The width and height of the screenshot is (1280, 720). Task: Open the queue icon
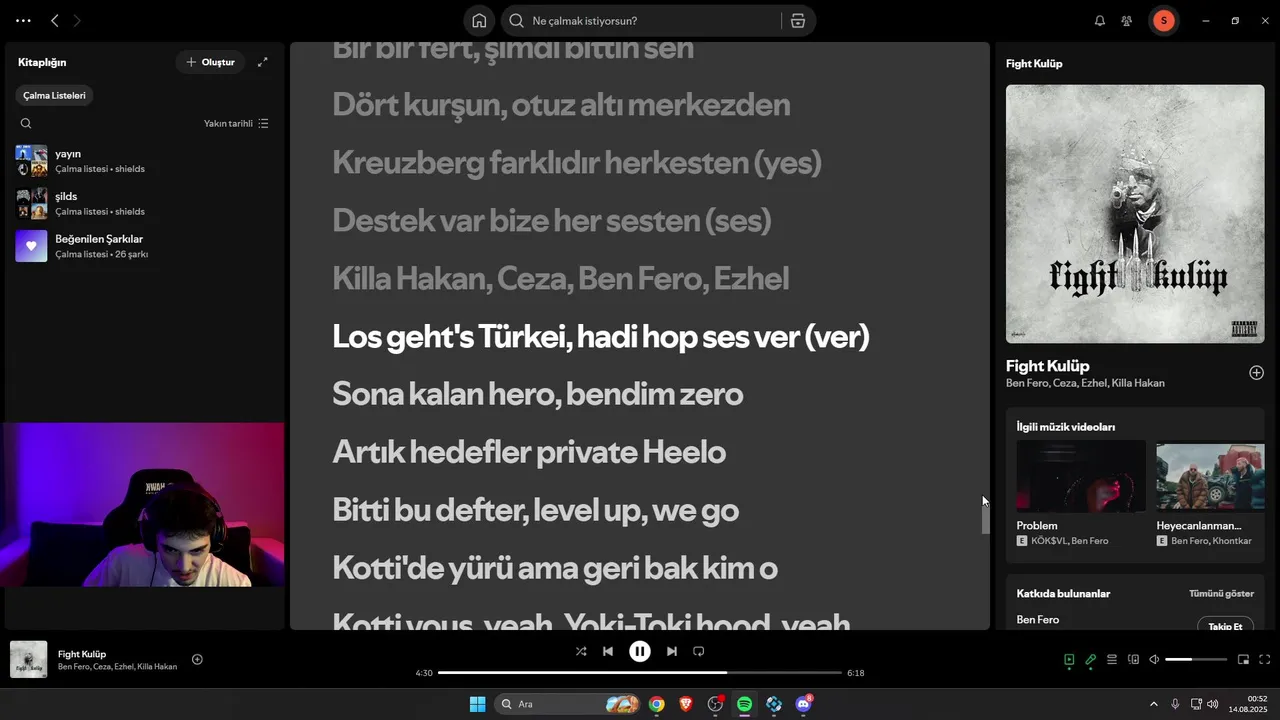click(1112, 659)
